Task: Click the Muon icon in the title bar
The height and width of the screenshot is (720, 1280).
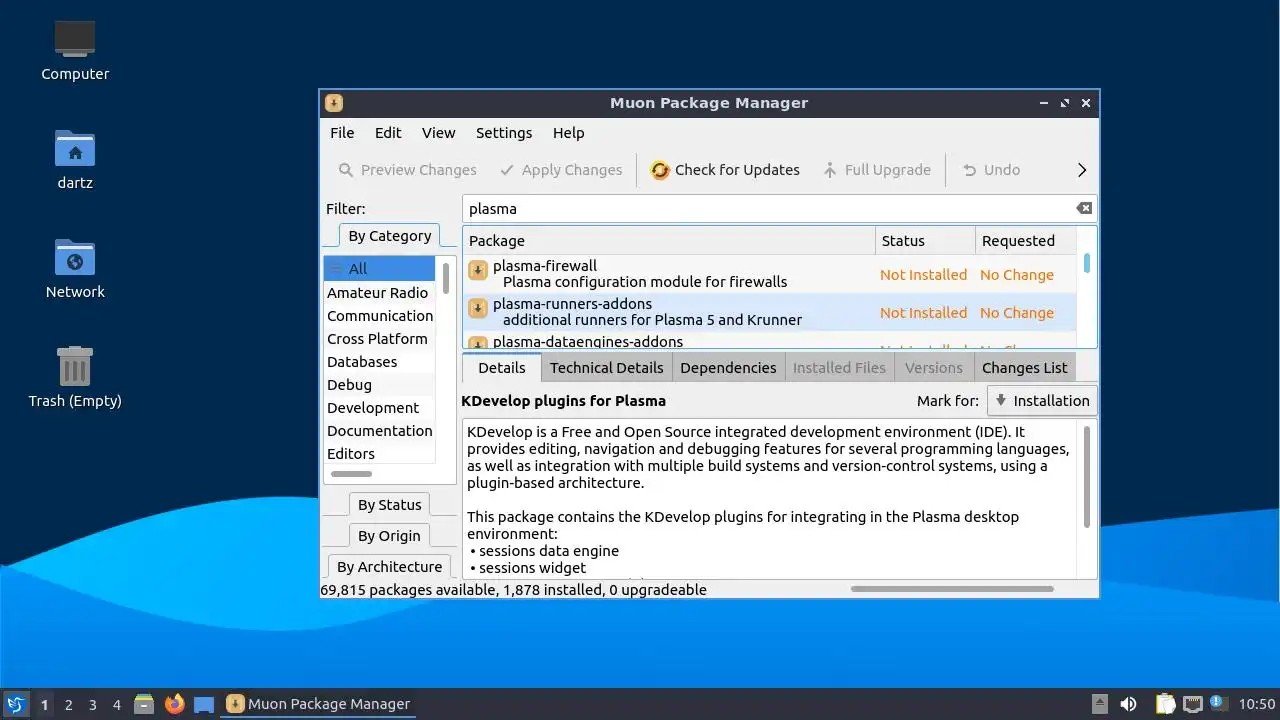Action: click(334, 103)
